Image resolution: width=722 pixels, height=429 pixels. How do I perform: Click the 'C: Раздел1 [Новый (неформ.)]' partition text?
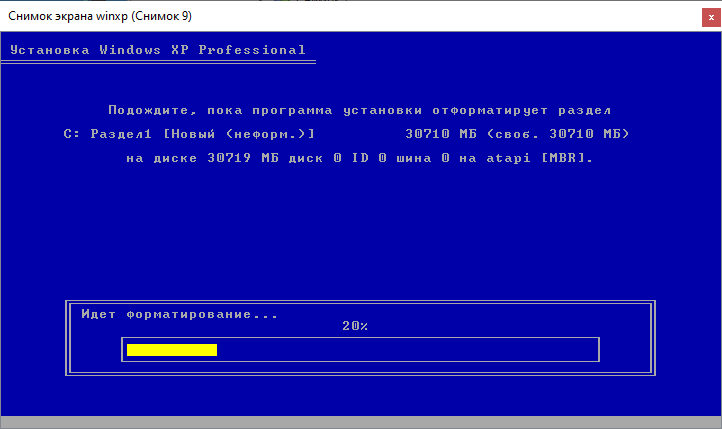[x=189, y=134]
